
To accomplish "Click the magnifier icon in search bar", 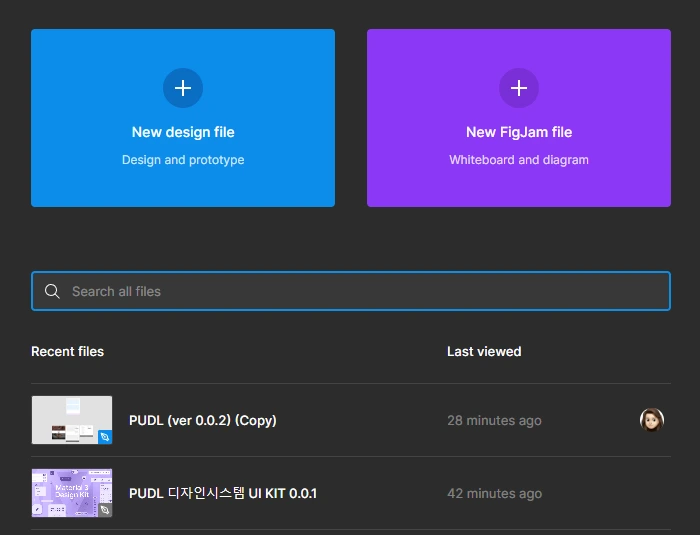I will point(52,291).
